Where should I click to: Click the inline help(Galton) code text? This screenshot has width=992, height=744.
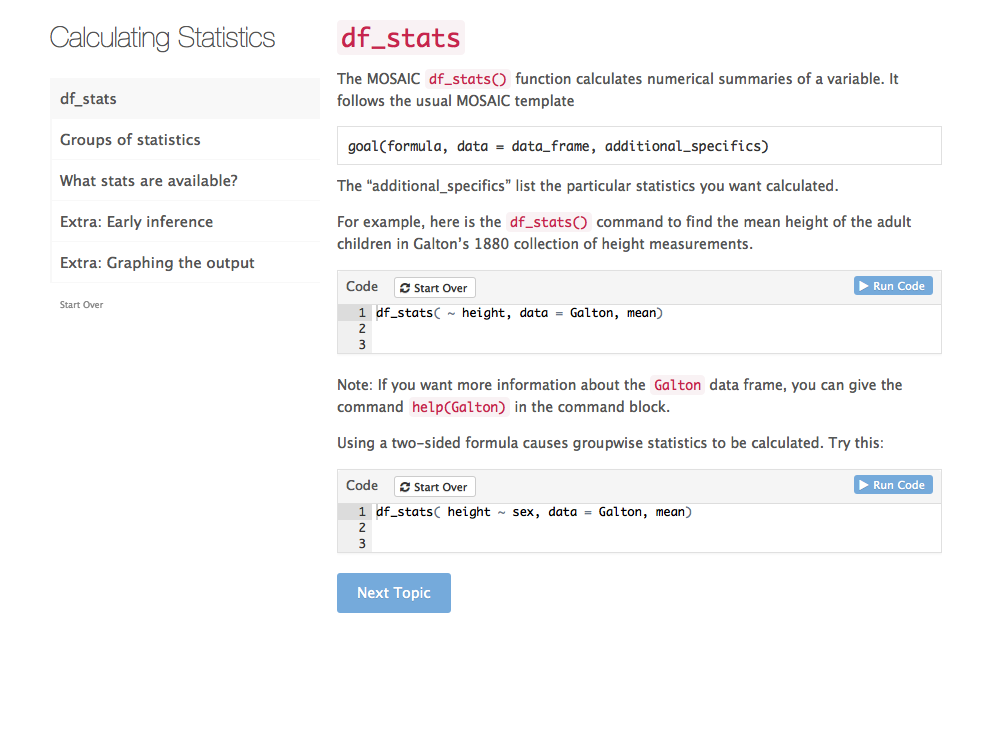[459, 407]
